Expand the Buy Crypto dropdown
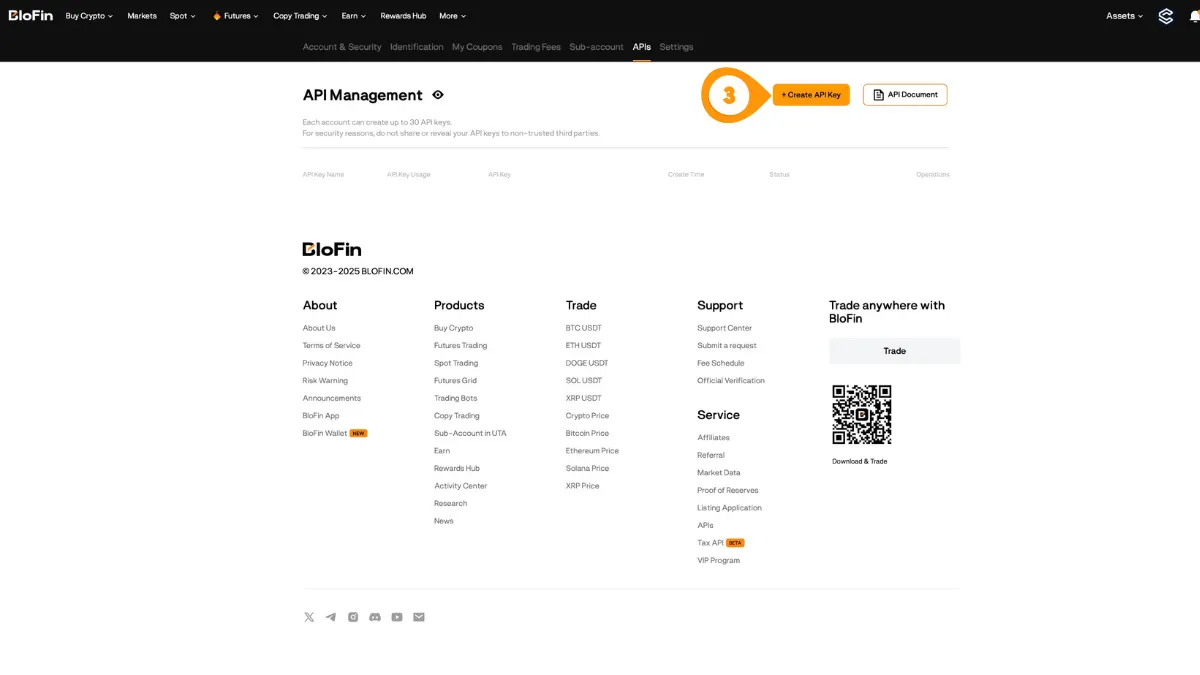This screenshot has width=1200, height=675. pyautogui.click(x=89, y=16)
